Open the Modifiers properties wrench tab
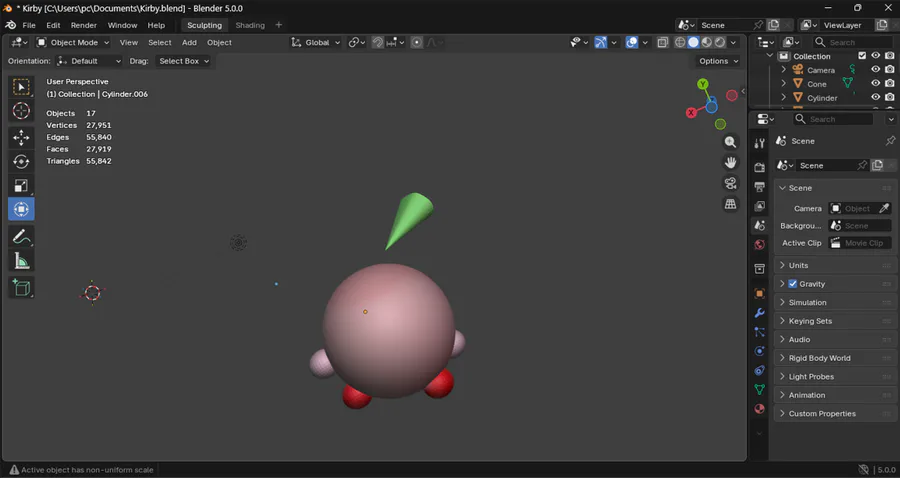The height and width of the screenshot is (478, 900). [x=759, y=313]
